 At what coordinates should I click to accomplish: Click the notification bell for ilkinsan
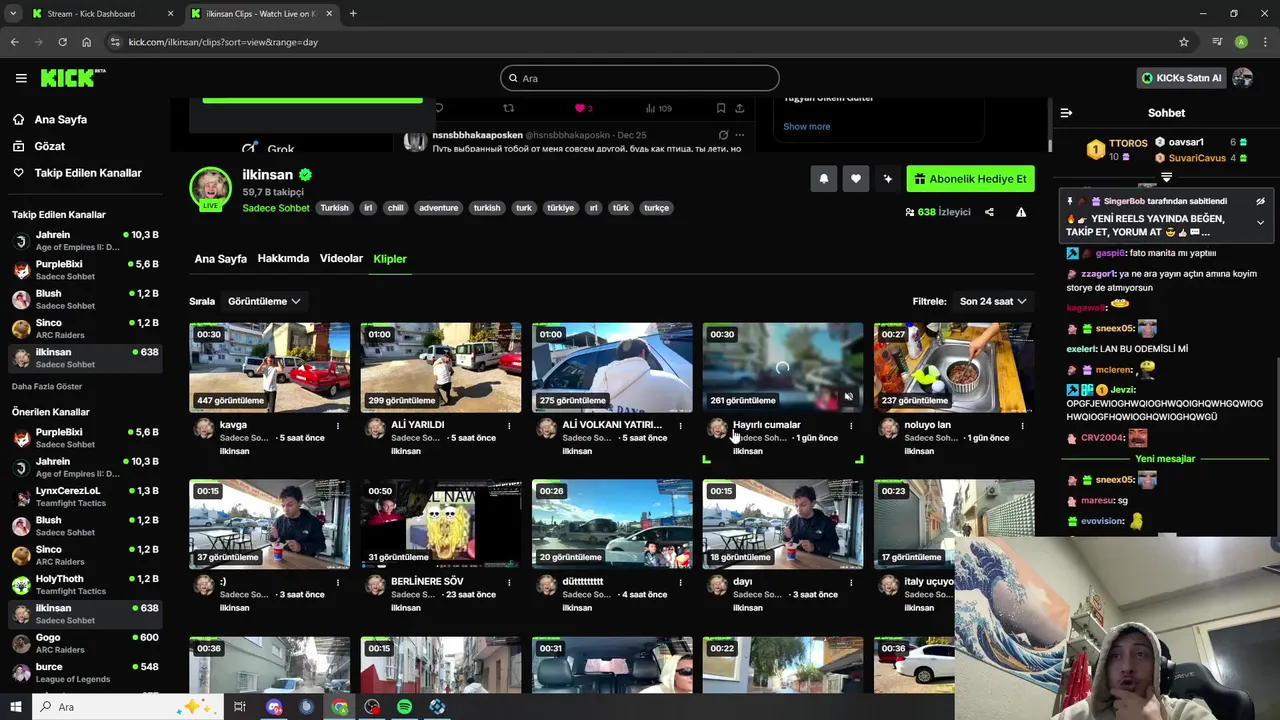[x=824, y=179]
